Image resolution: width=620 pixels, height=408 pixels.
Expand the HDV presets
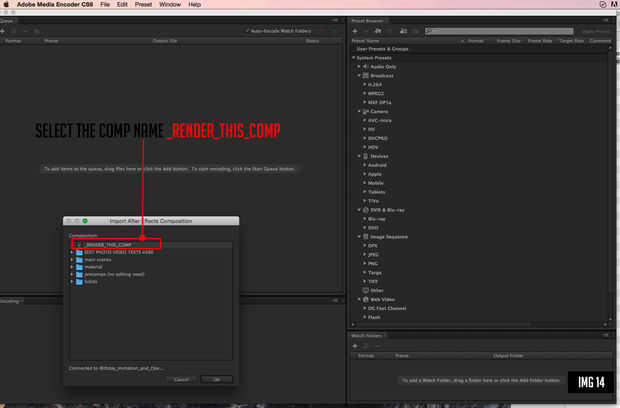coord(365,147)
